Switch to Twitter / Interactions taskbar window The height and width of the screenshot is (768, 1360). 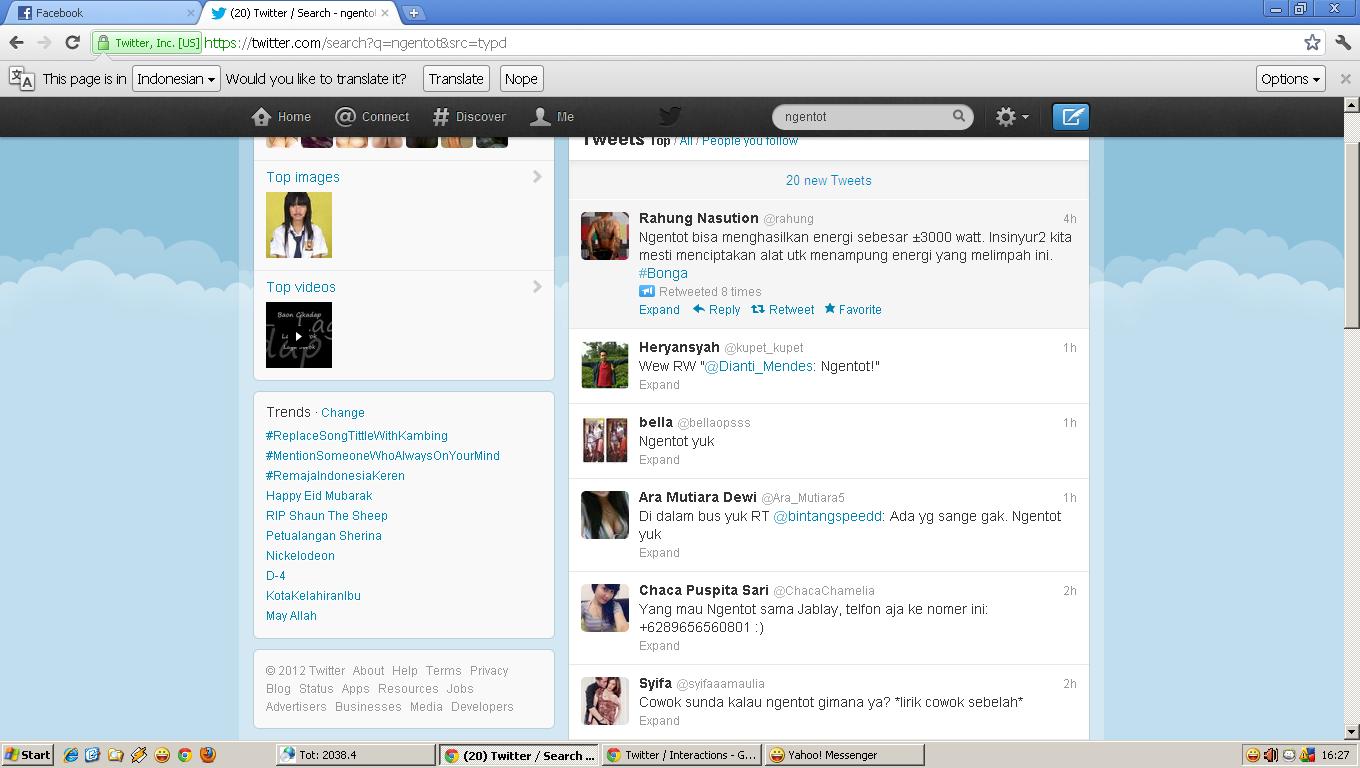pyautogui.click(x=681, y=755)
